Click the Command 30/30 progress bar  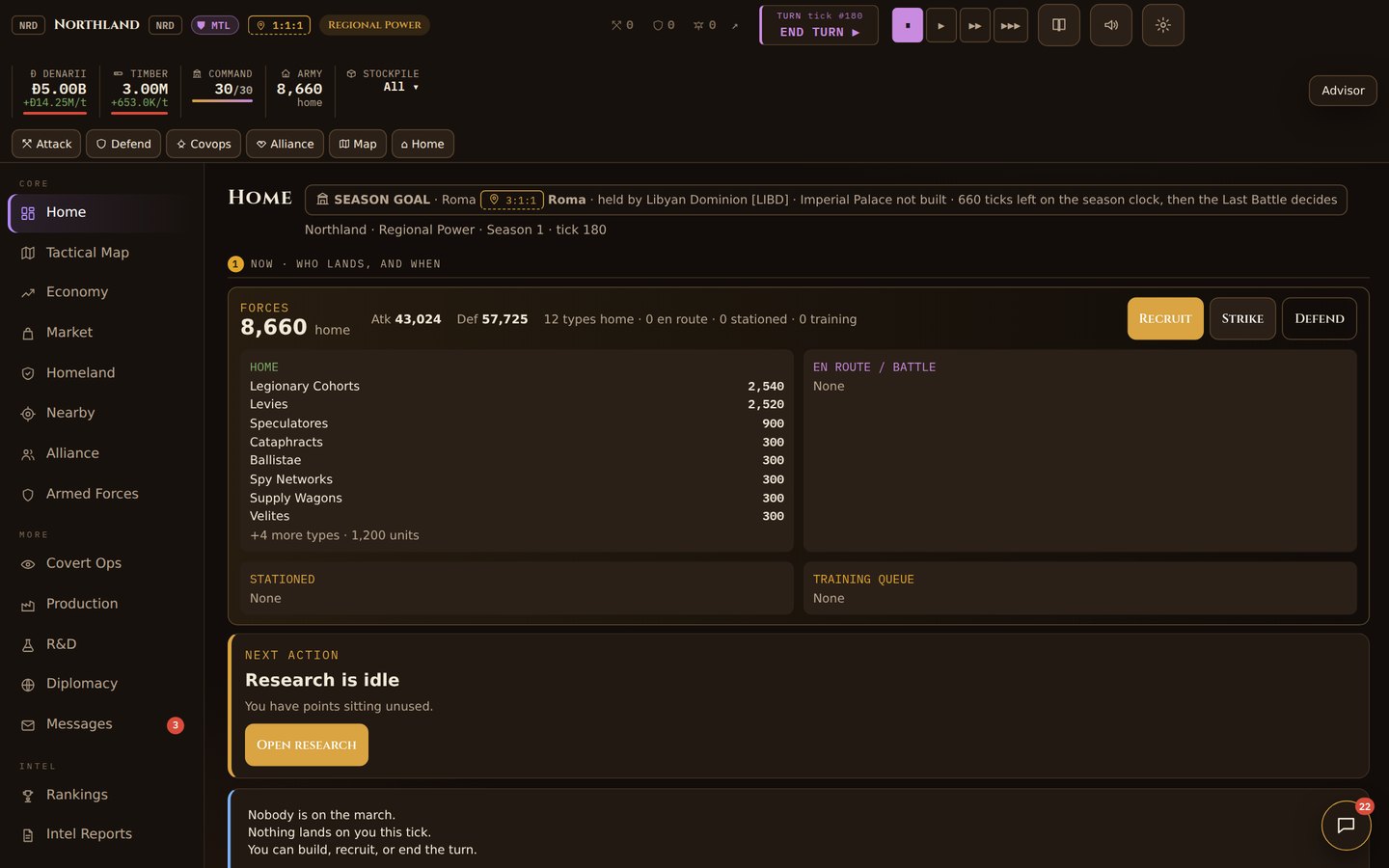pyautogui.click(x=223, y=100)
